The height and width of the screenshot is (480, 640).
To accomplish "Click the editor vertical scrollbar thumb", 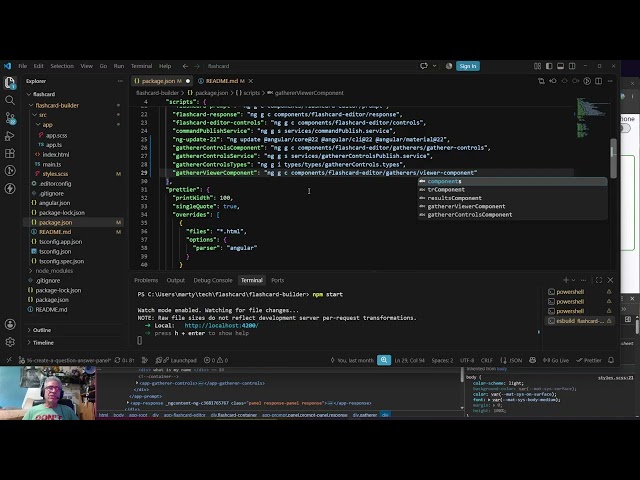I will click(x=613, y=158).
